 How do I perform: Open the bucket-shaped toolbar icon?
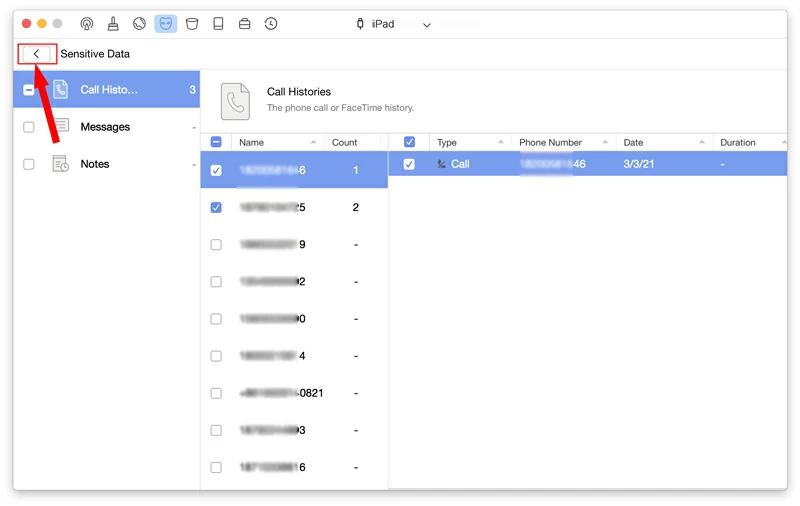point(192,24)
